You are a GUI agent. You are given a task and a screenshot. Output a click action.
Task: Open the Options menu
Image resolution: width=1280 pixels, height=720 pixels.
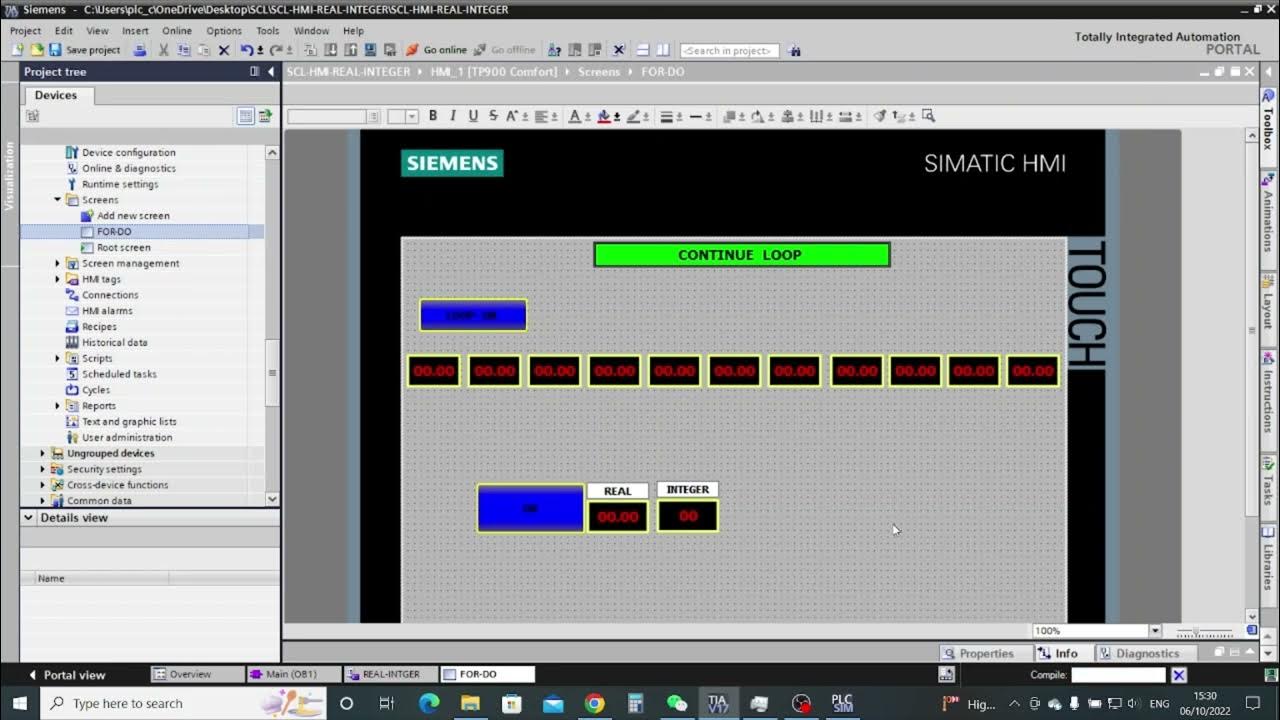pos(224,31)
